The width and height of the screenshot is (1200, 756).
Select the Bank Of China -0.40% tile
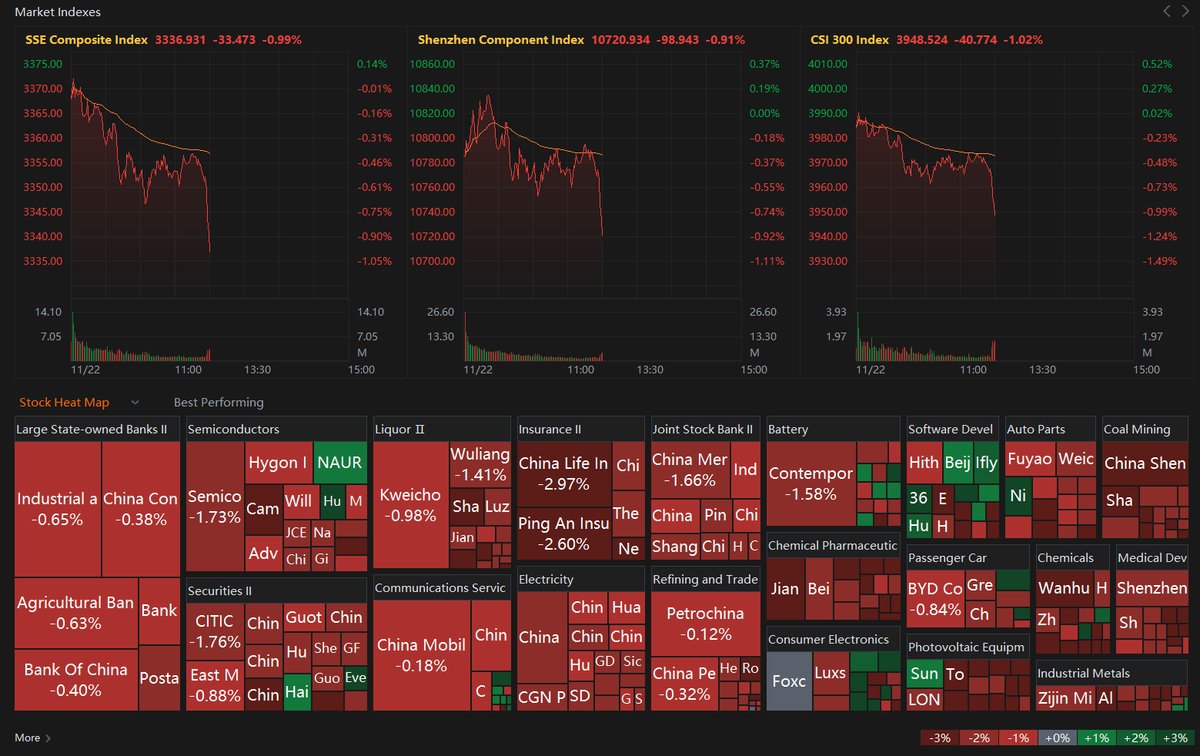77,680
